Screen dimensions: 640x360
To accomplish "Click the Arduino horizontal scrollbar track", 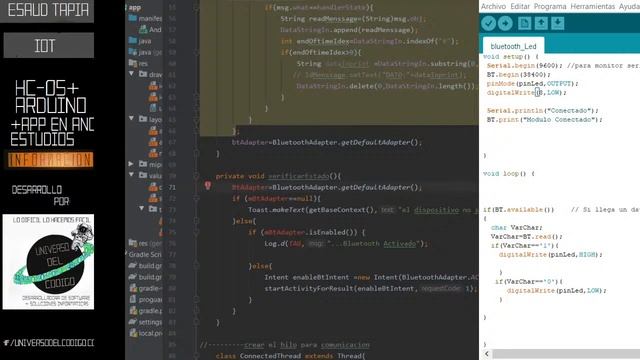I will click(566, 354).
